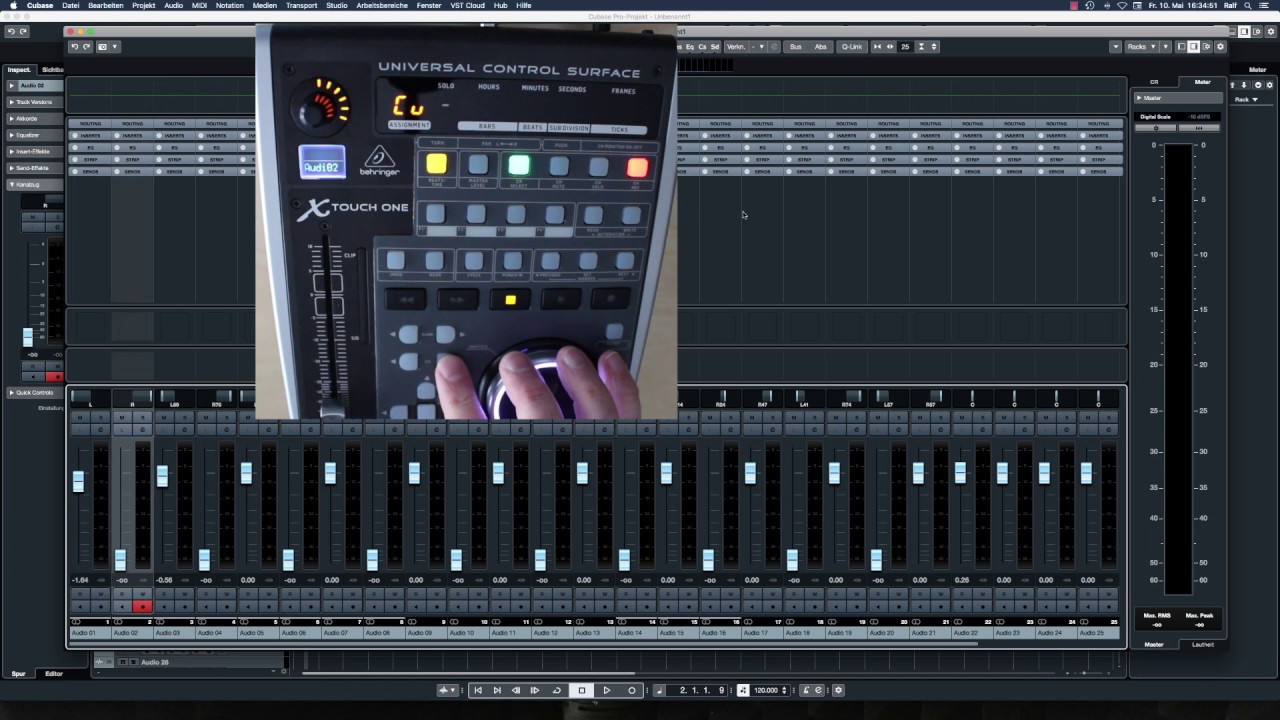Click the highlighted window layout icon
The width and height of the screenshot is (1280, 720).
(1194, 47)
